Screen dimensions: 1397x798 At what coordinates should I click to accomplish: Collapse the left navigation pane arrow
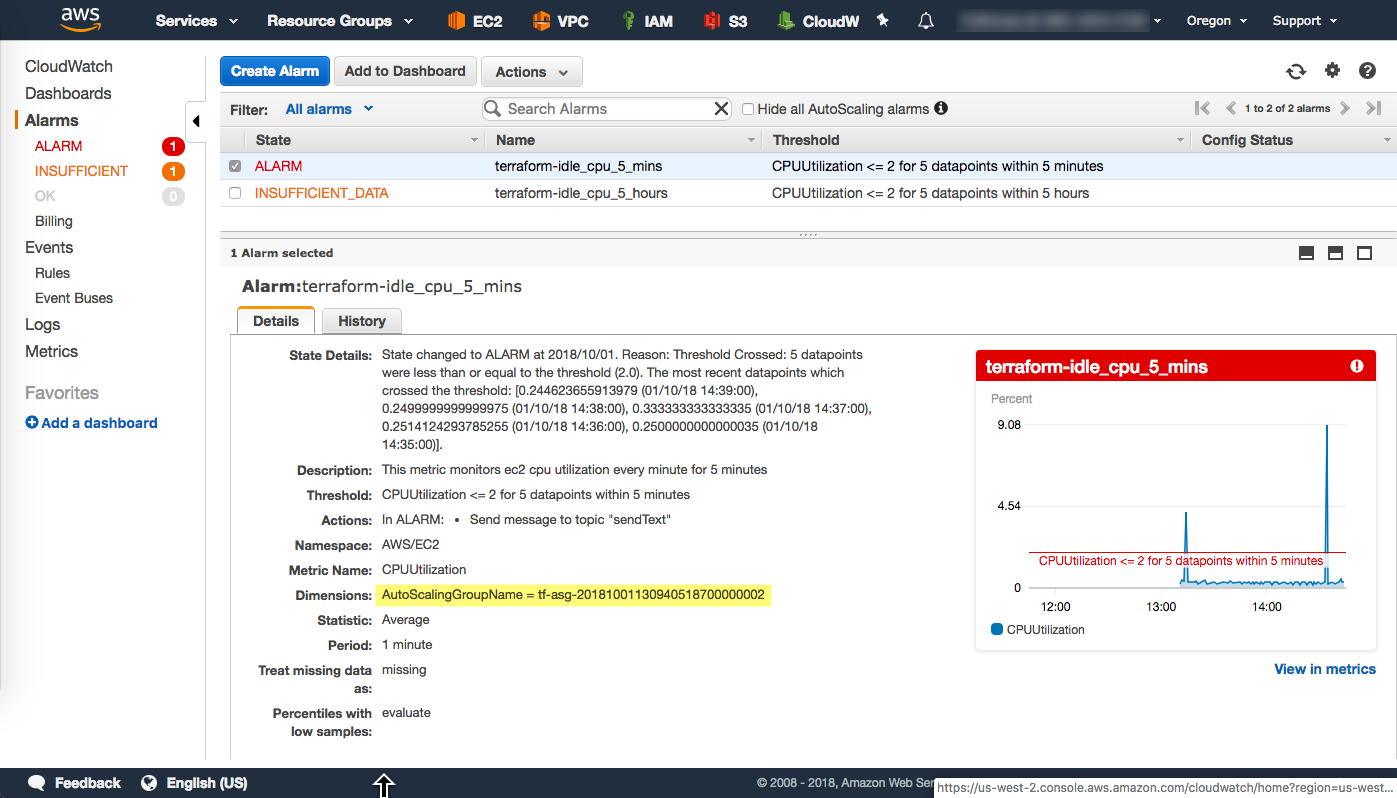click(195, 121)
